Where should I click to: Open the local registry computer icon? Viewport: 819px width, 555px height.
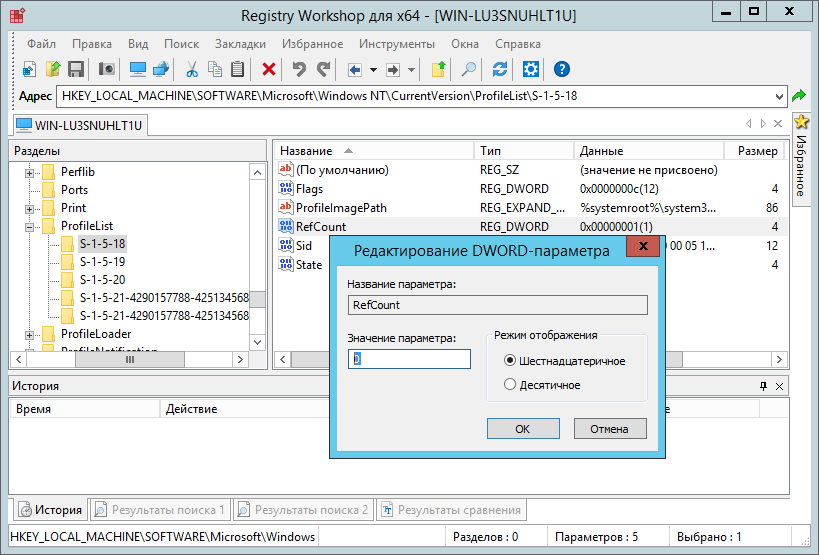pyautogui.click(x=137, y=69)
